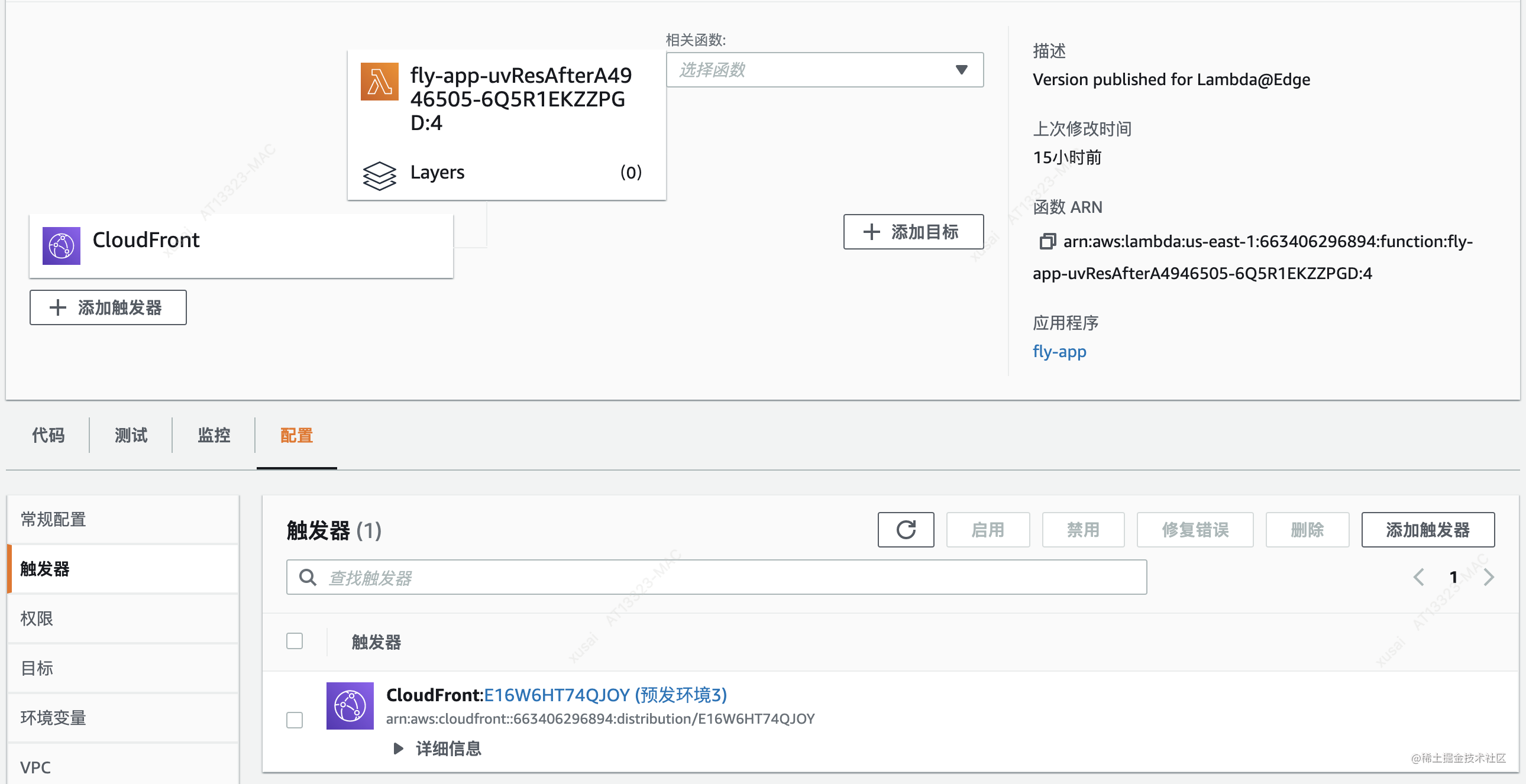Click 添加触发器 in the triggers panel header
Screen dimensions: 1526x784
(1428, 529)
